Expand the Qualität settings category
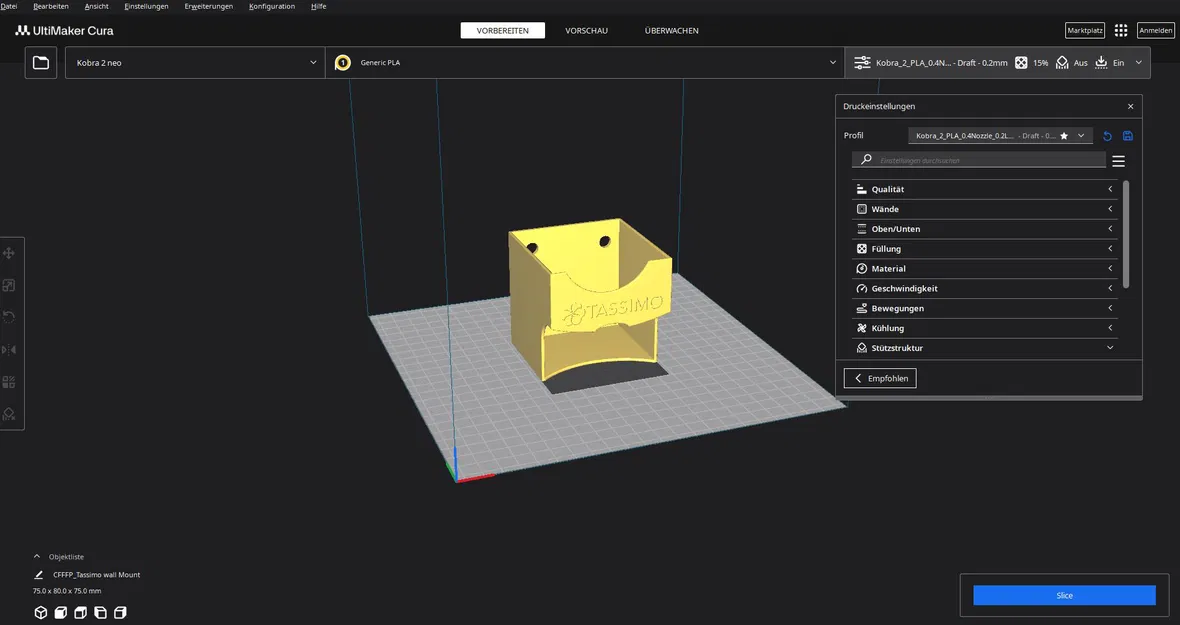Screen dimensions: 1180x625 coord(984,190)
